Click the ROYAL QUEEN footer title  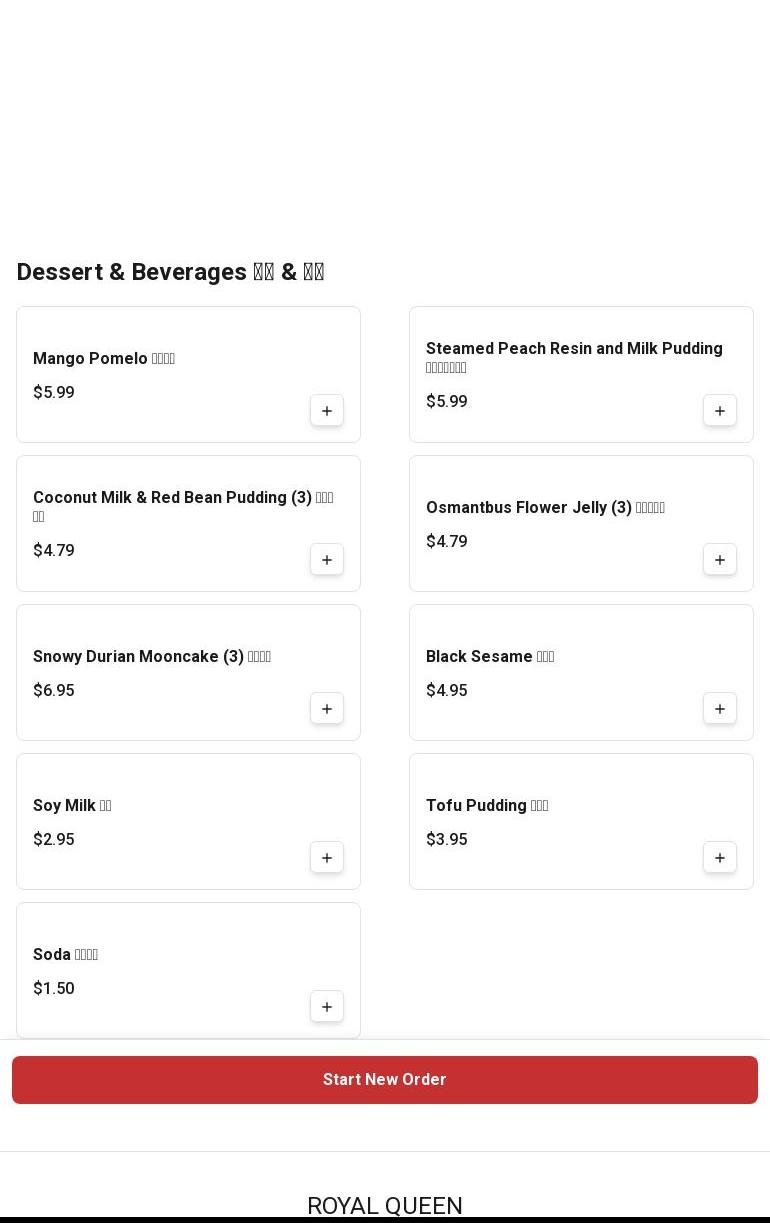[x=385, y=1205]
